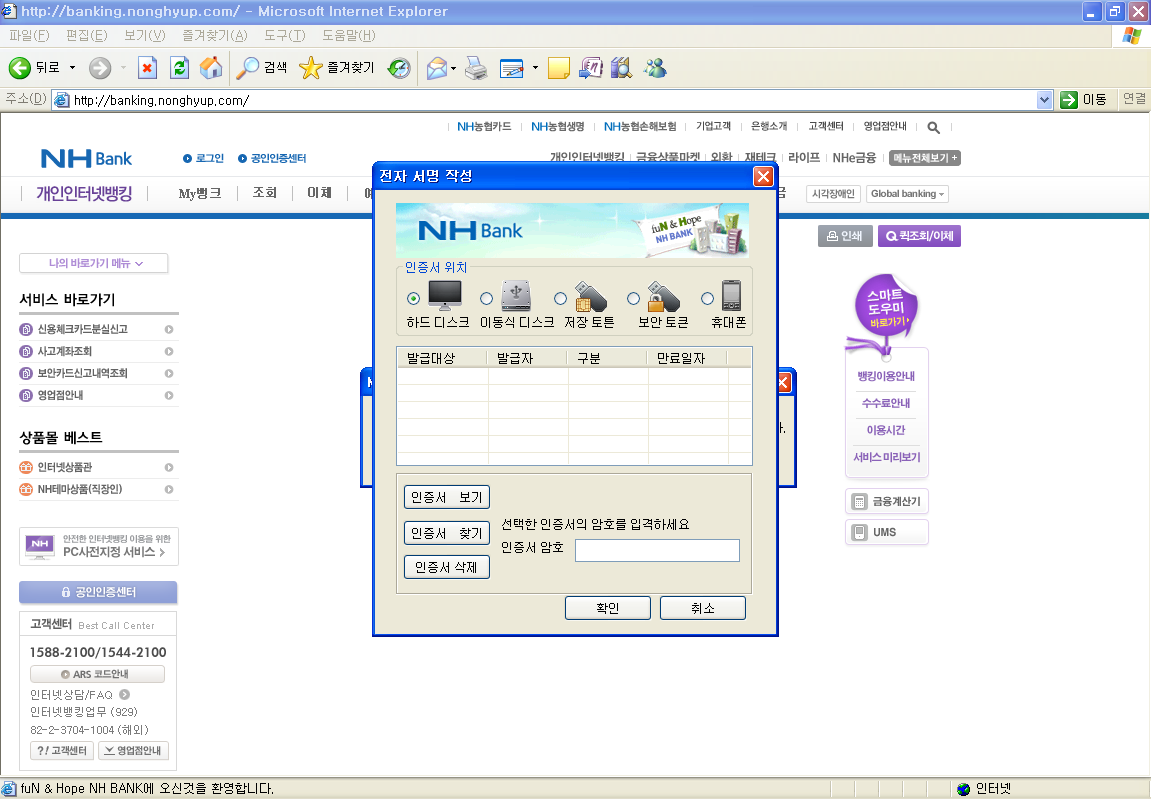This screenshot has height=799, width=1151.
Task: Click the NH Bank logo on website
Action: coord(87,158)
